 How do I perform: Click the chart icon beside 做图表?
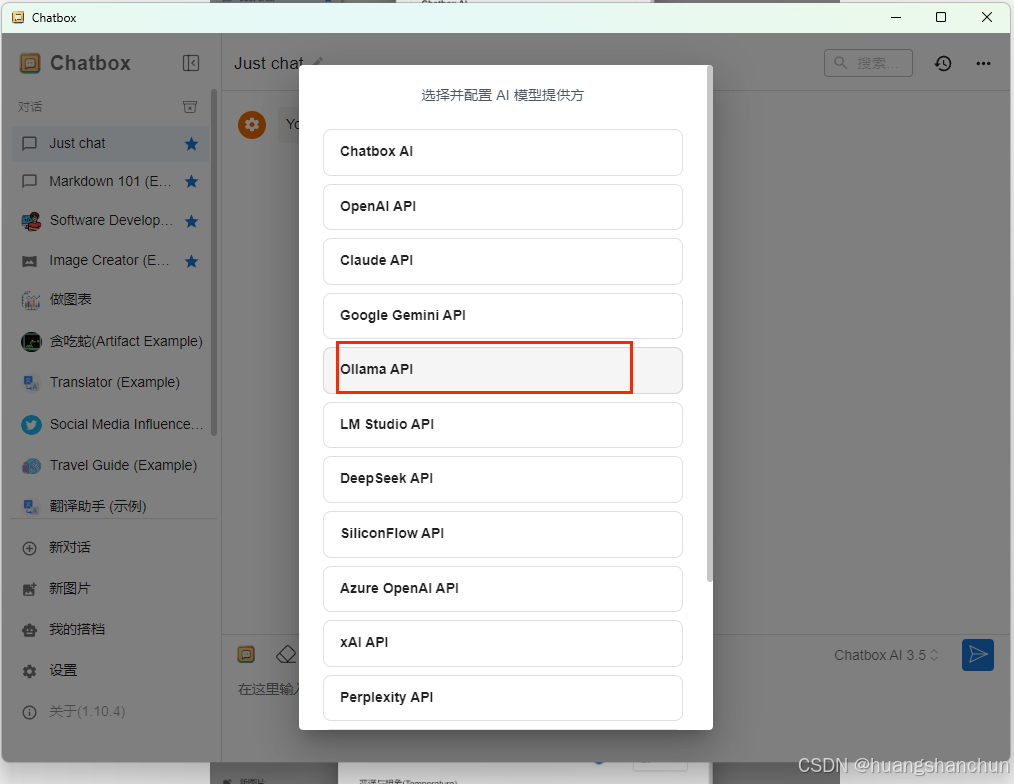[x=30, y=300]
